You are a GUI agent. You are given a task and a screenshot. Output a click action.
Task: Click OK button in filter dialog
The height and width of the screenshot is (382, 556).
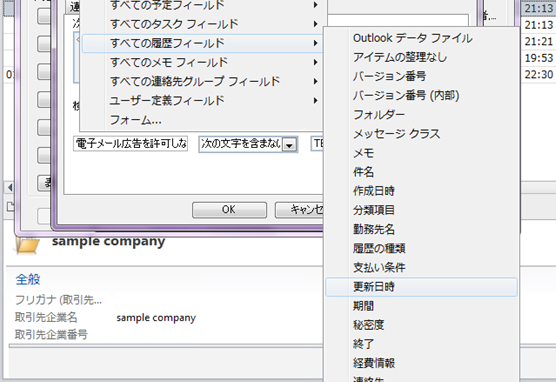click(x=229, y=210)
